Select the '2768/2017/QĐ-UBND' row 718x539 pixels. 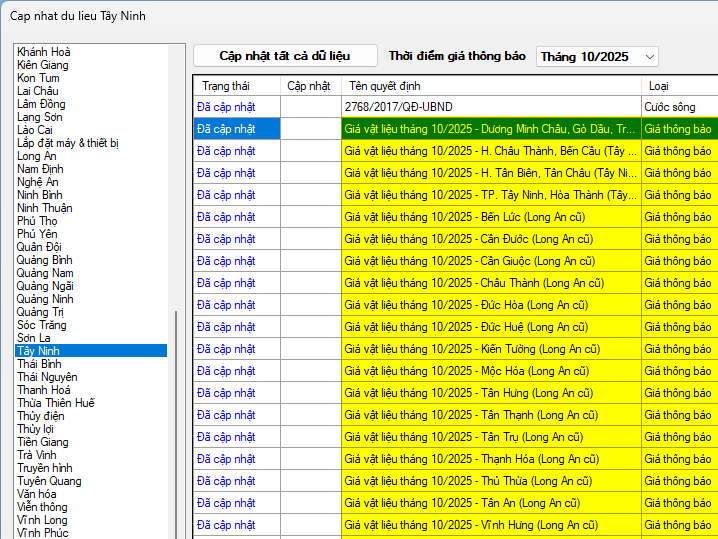coord(490,107)
